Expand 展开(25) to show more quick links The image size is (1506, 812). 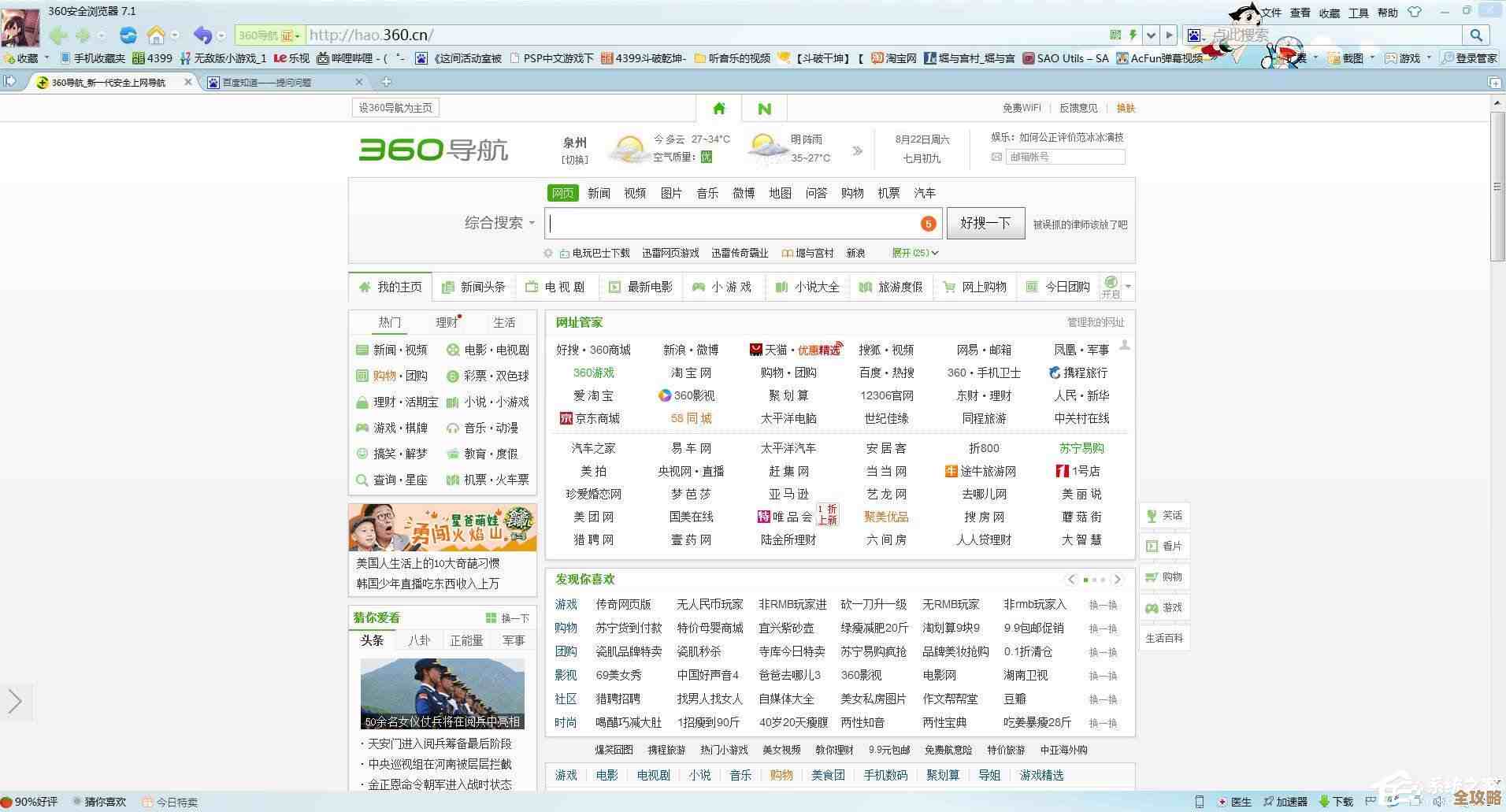point(914,253)
